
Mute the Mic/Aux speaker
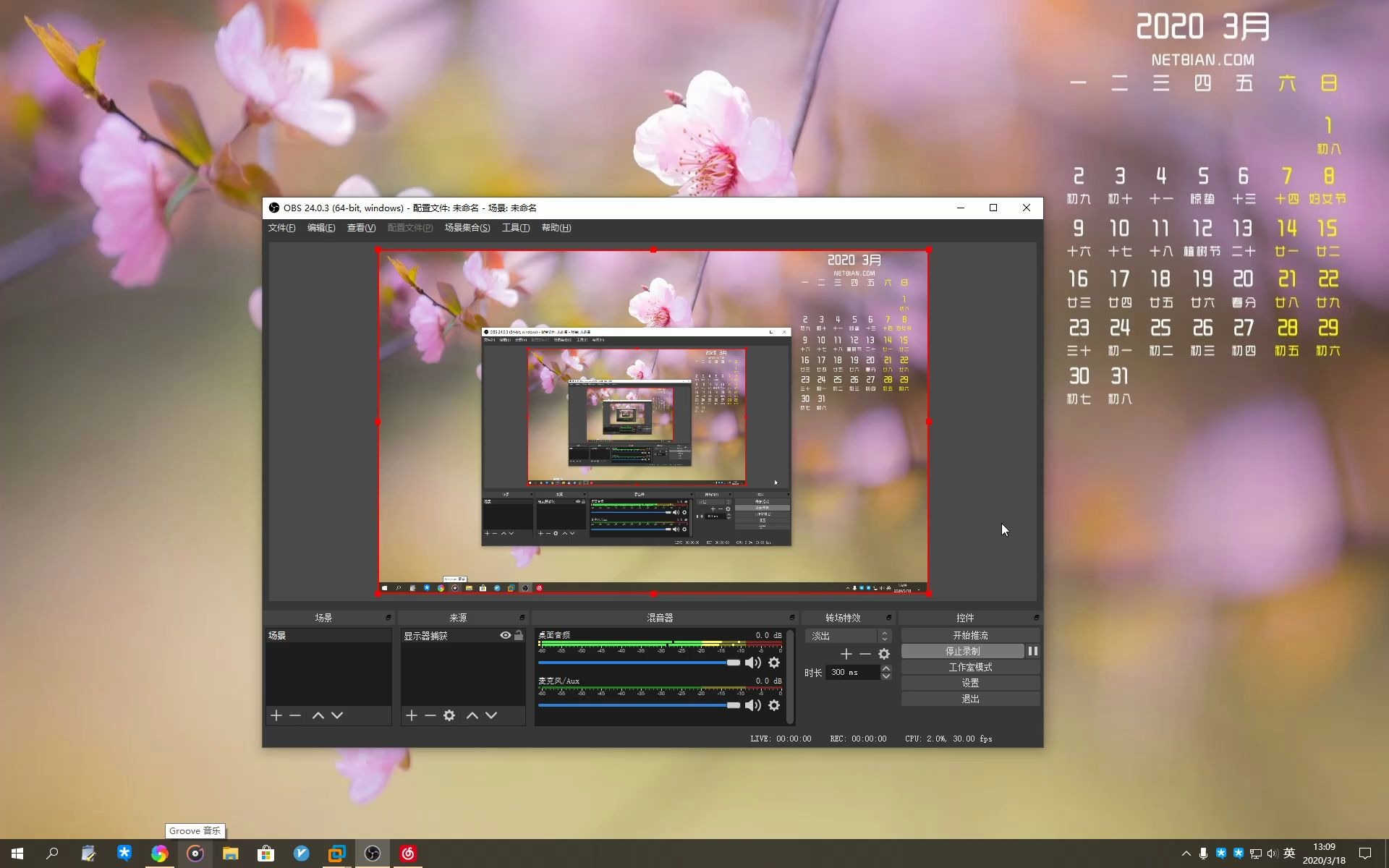(753, 705)
